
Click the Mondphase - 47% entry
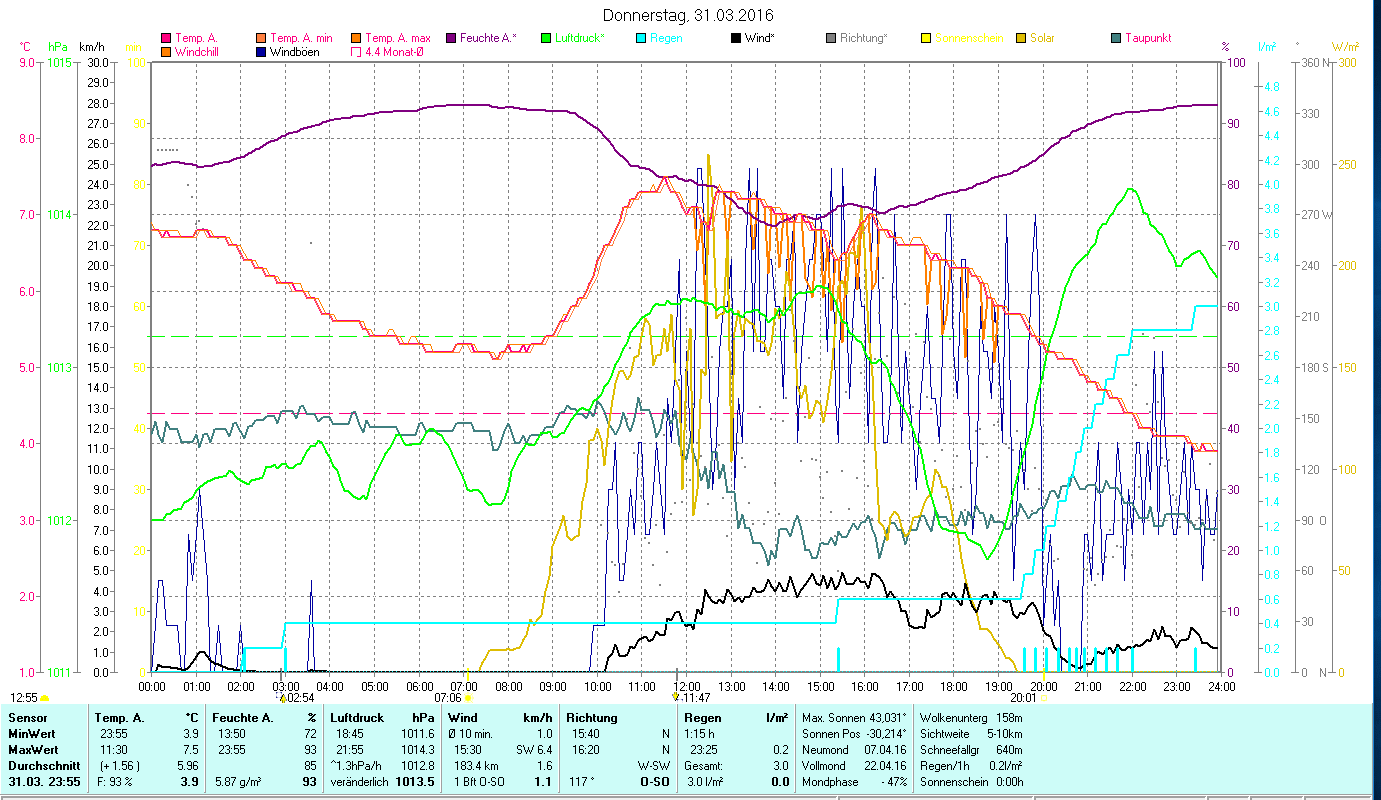(854, 782)
